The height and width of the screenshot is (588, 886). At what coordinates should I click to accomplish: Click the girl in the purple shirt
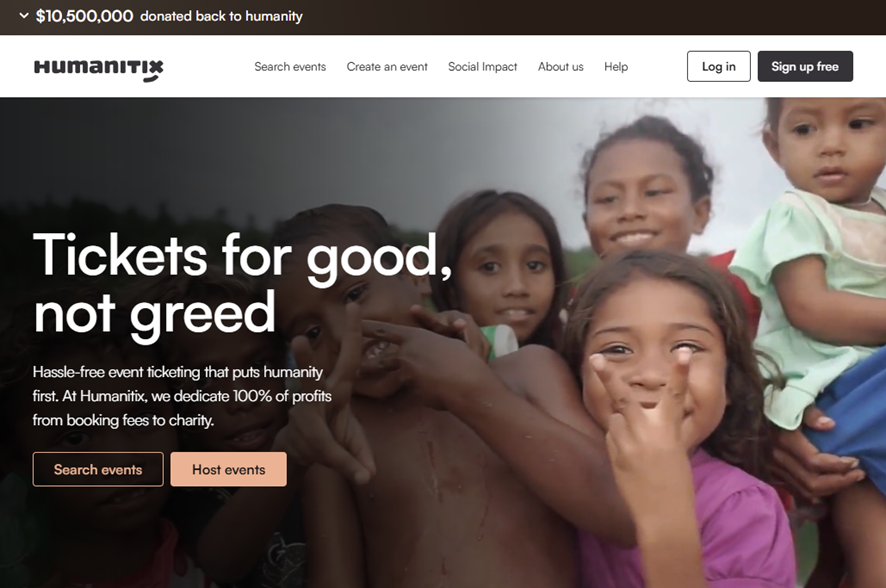point(672,418)
